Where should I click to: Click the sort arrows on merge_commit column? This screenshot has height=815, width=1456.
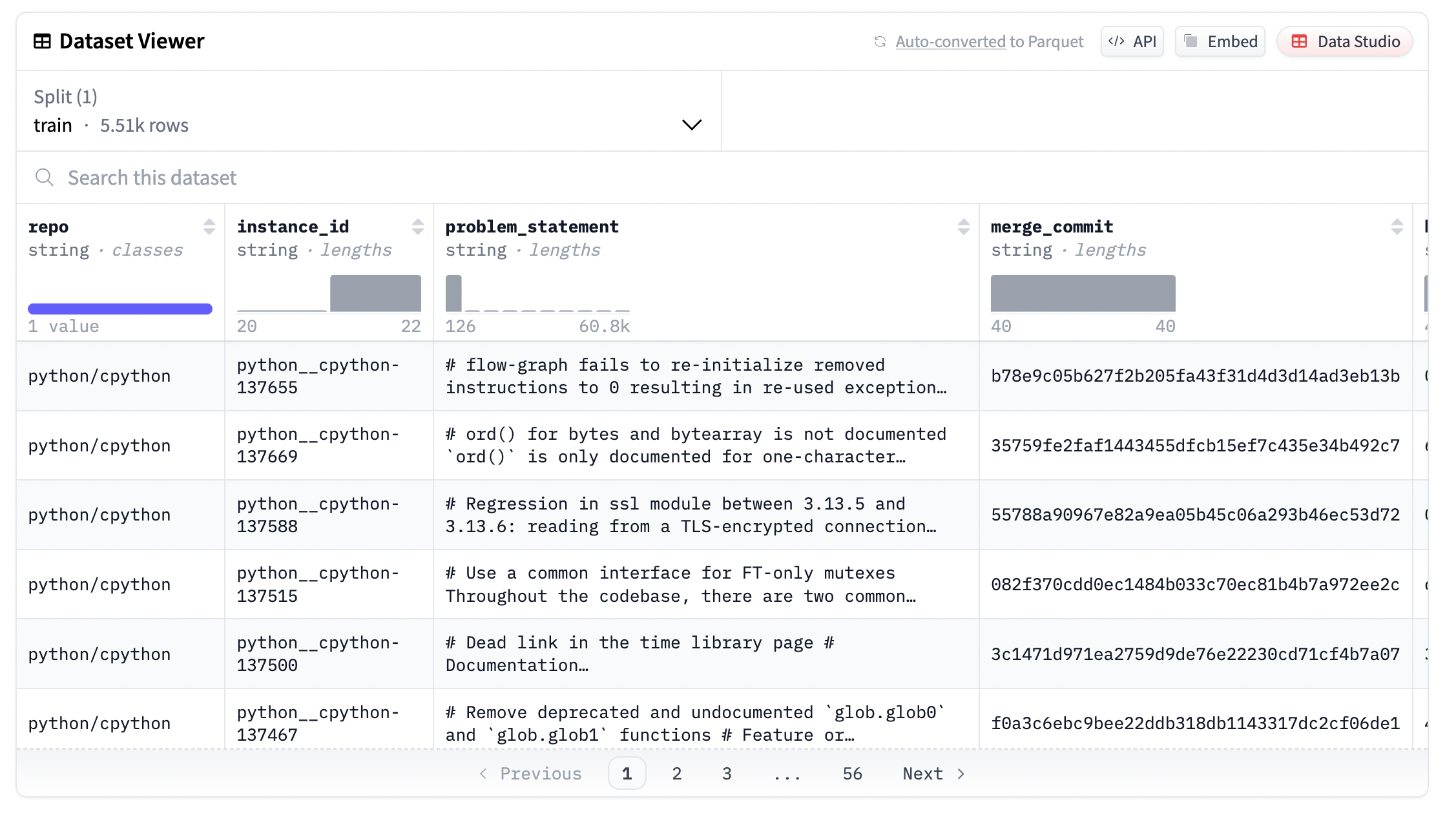1398,226
